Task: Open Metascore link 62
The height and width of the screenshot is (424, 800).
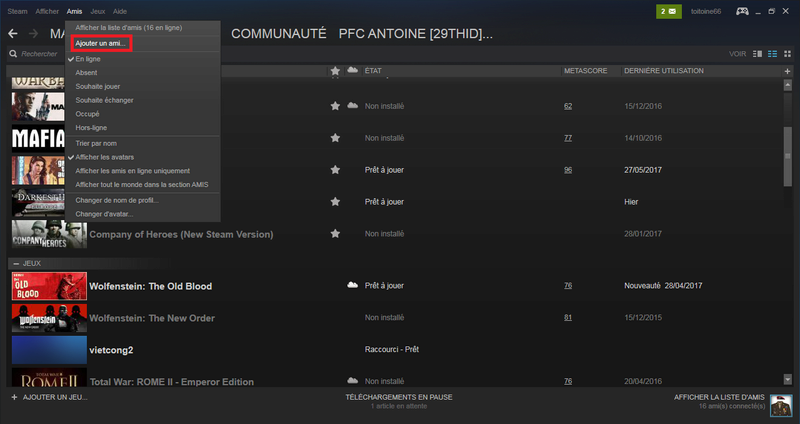Action: click(568, 106)
